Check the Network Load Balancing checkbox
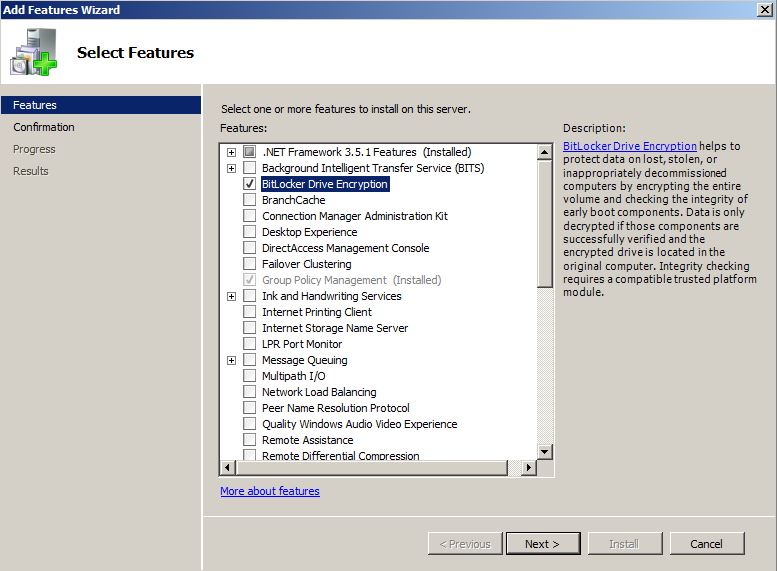 point(250,392)
